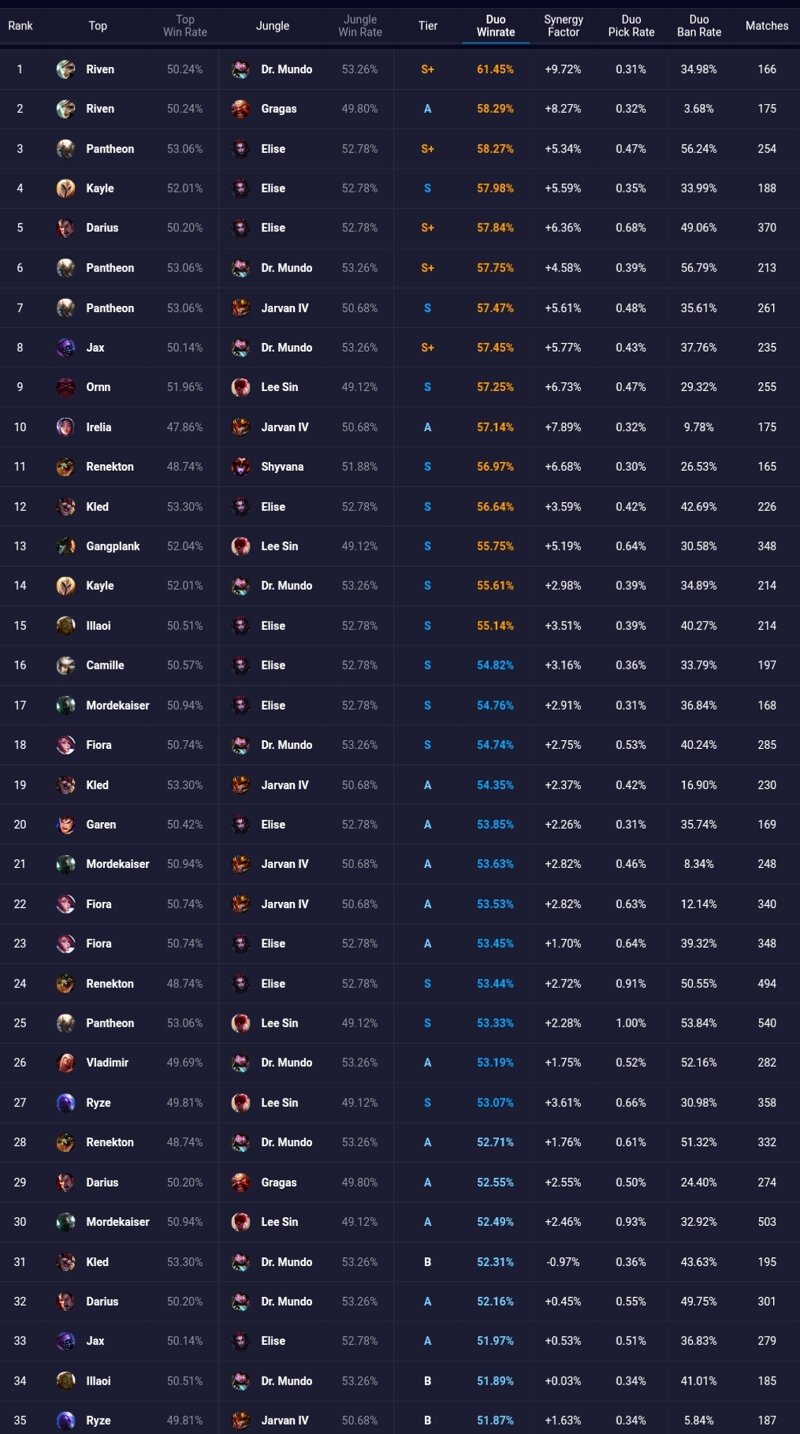Open Illaoi name link in rank 15
This screenshot has height=1434, width=800.
98,626
